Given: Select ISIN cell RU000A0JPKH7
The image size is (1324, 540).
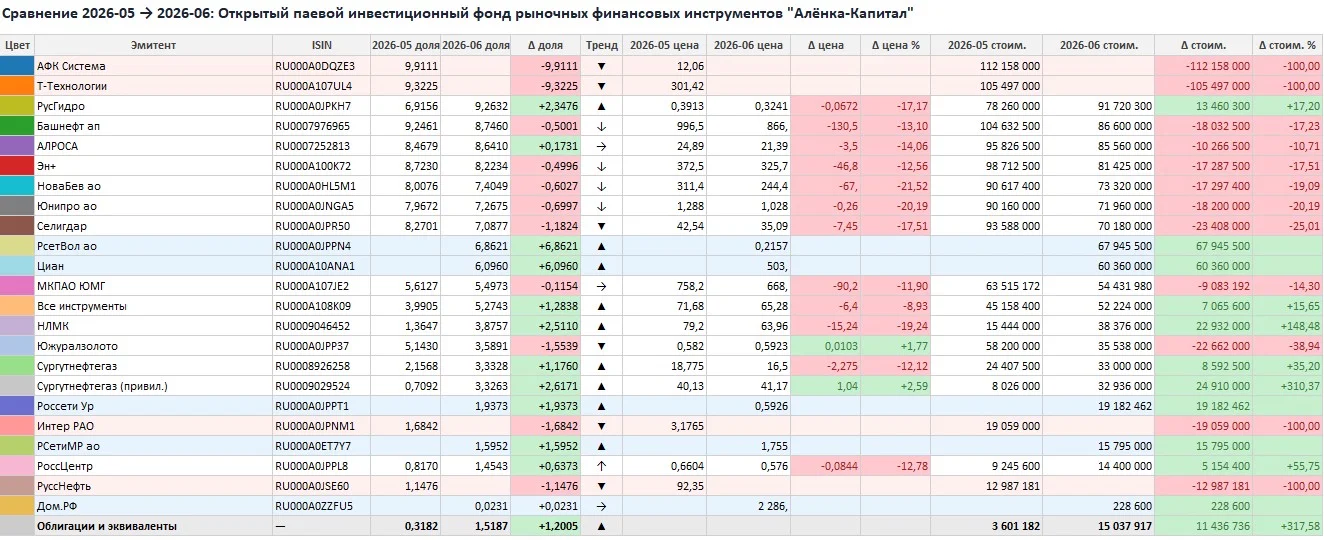Looking at the screenshot, I should (x=321, y=106).
